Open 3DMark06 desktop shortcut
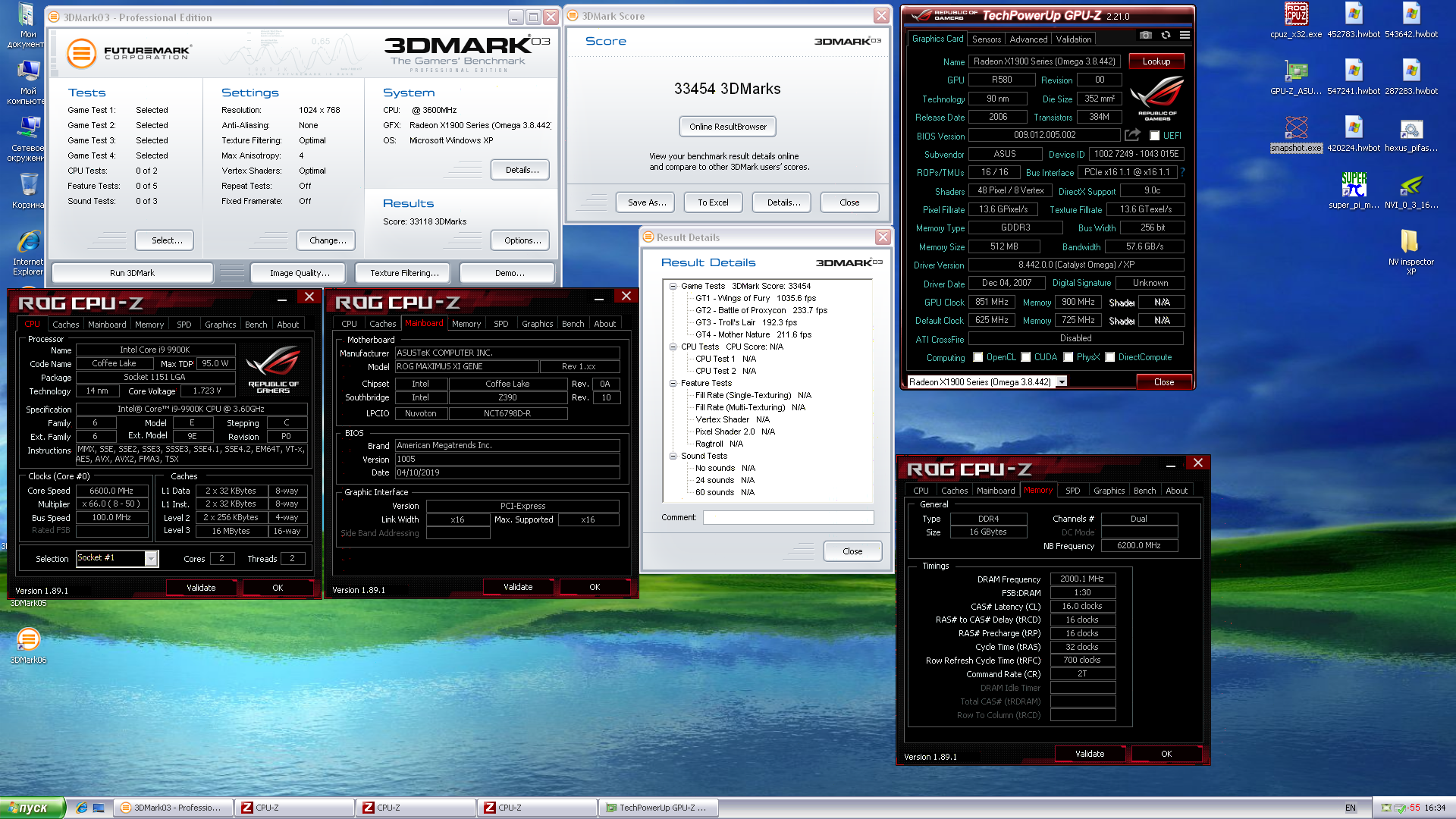The height and width of the screenshot is (819, 1456). tap(28, 646)
